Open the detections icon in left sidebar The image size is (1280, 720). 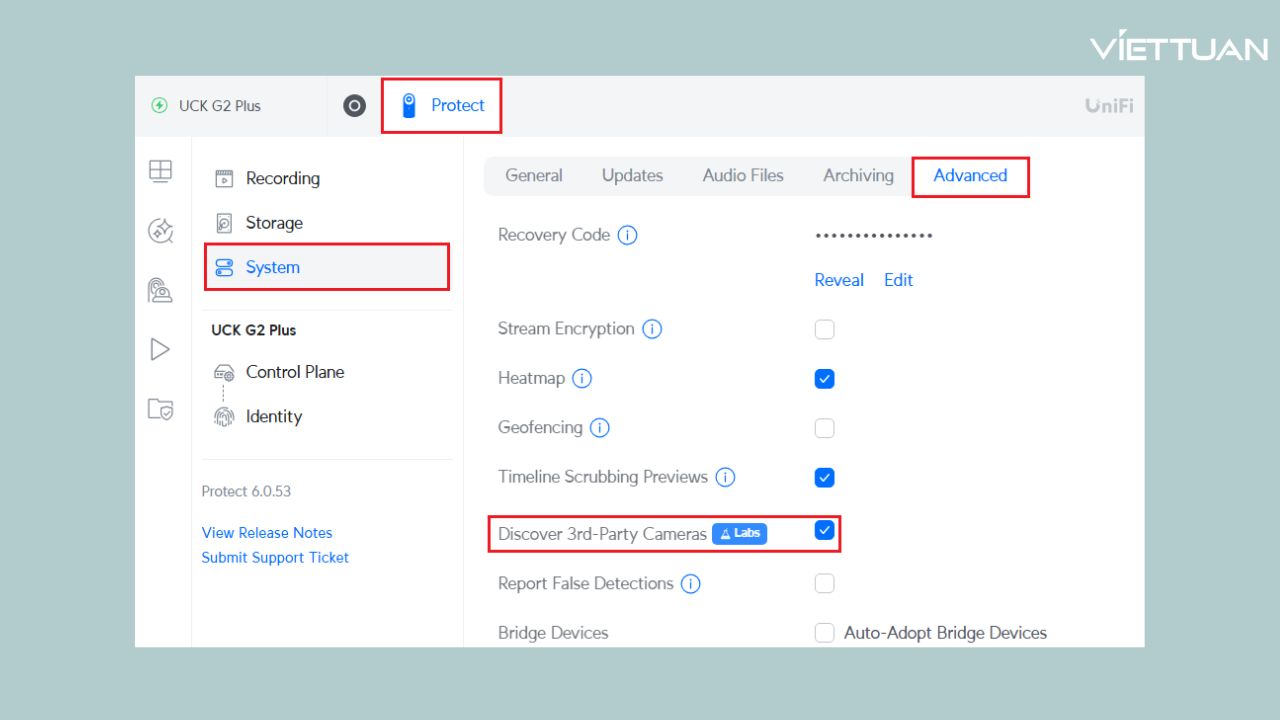160,231
